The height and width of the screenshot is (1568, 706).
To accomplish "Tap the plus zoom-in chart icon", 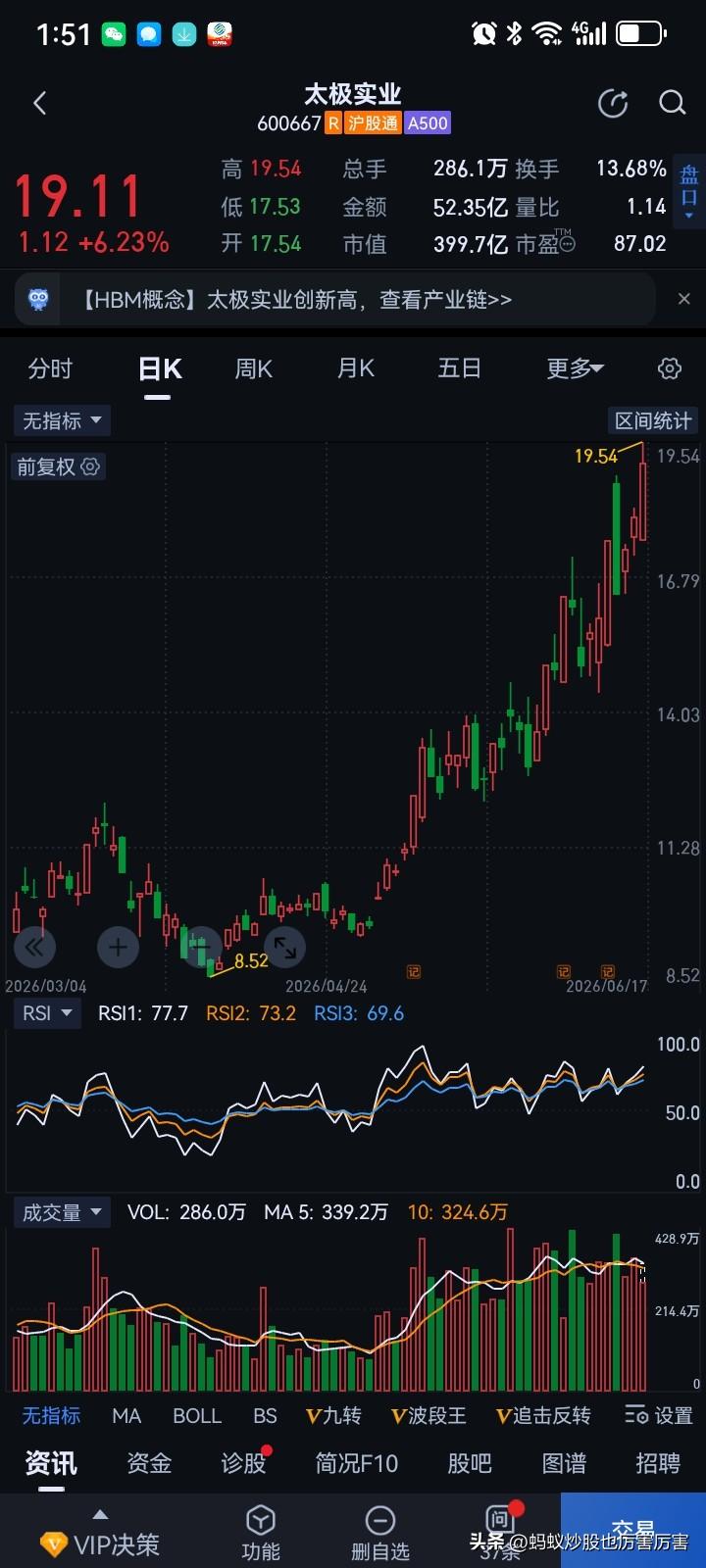I will [x=119, y=947].
